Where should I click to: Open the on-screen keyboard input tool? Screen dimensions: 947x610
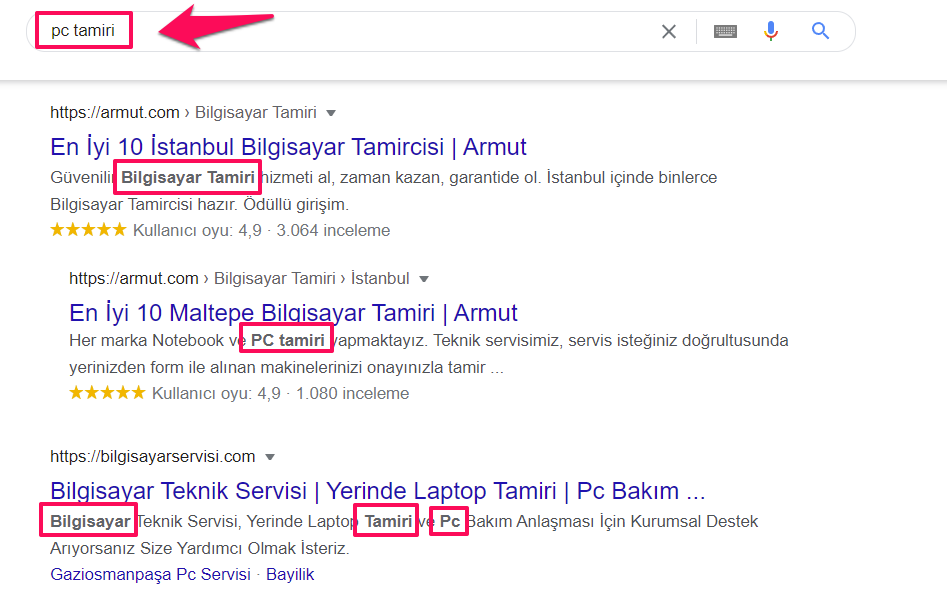tap(725, 32)
